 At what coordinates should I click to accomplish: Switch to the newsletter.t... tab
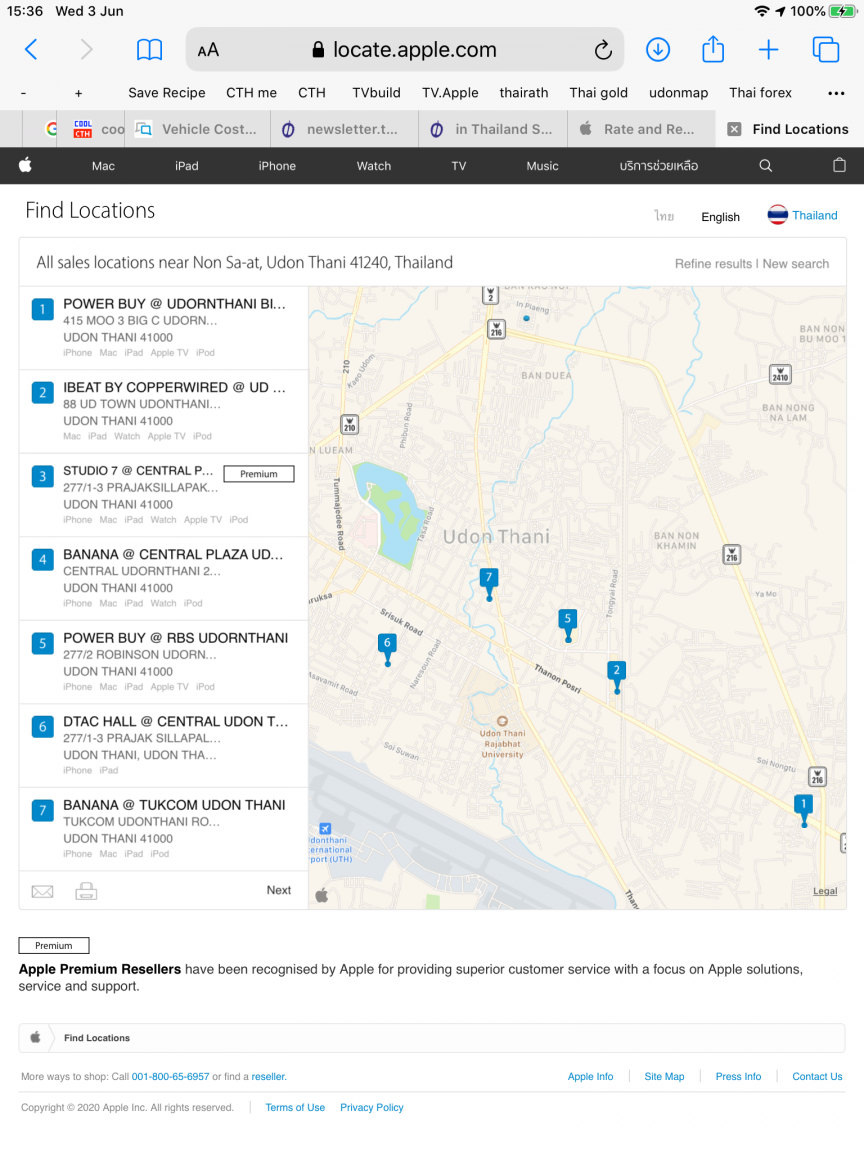pyautogui.click(x=345, y=129)
